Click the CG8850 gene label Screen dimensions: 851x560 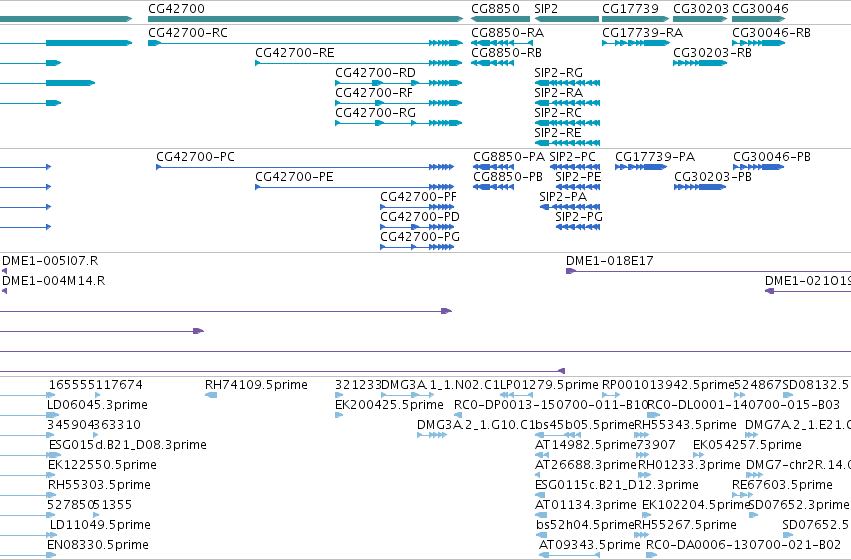click(496, 9)
